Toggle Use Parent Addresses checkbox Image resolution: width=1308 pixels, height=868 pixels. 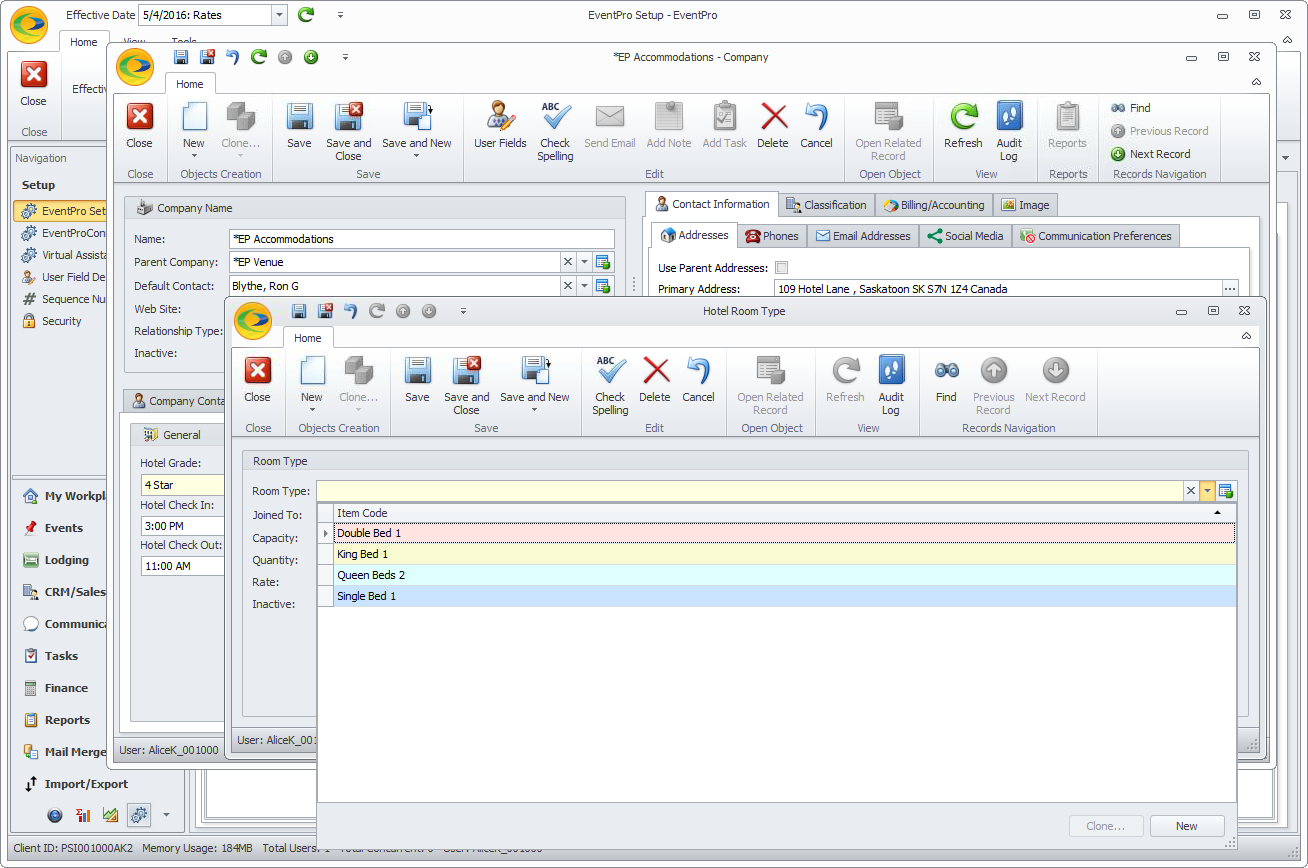[782, 268]
